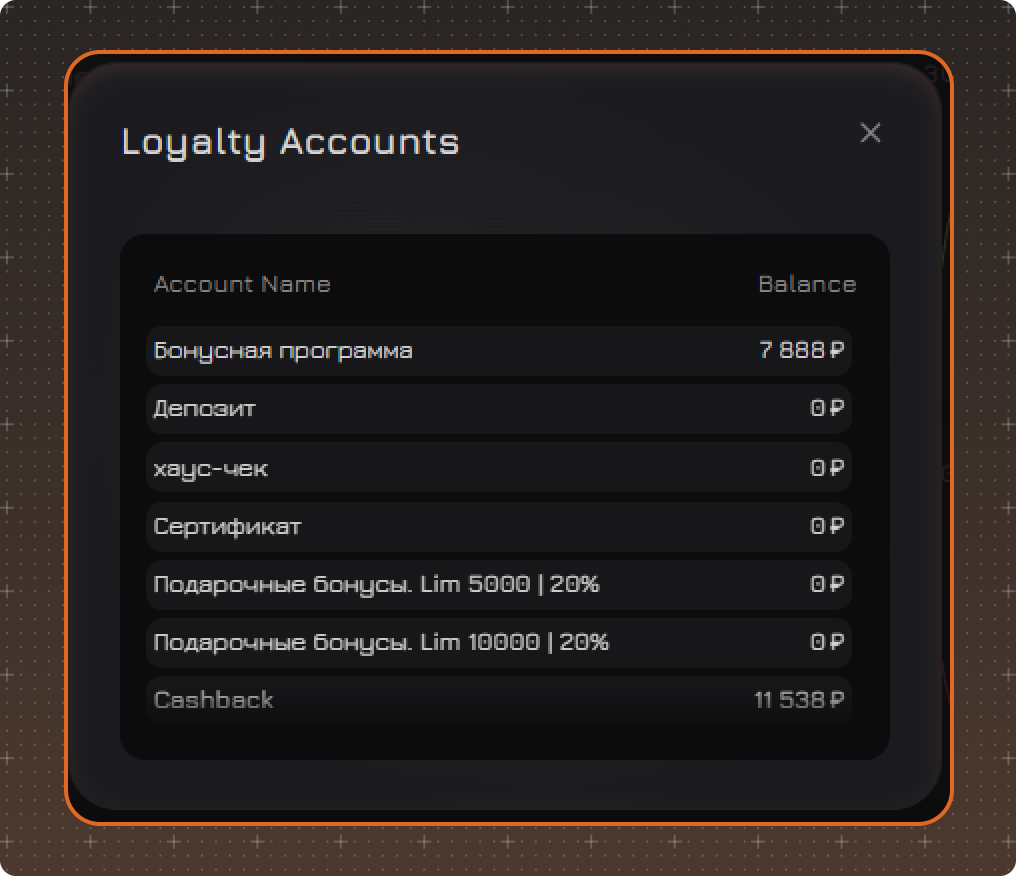Select the Депозит account row

(499, 409)
